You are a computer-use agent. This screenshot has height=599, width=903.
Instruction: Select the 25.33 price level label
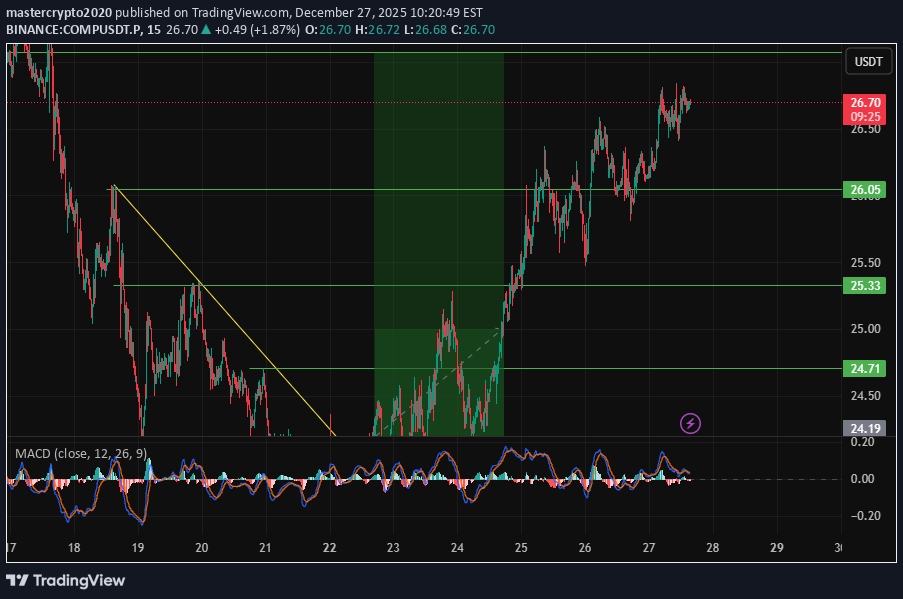tap(865, 285)
